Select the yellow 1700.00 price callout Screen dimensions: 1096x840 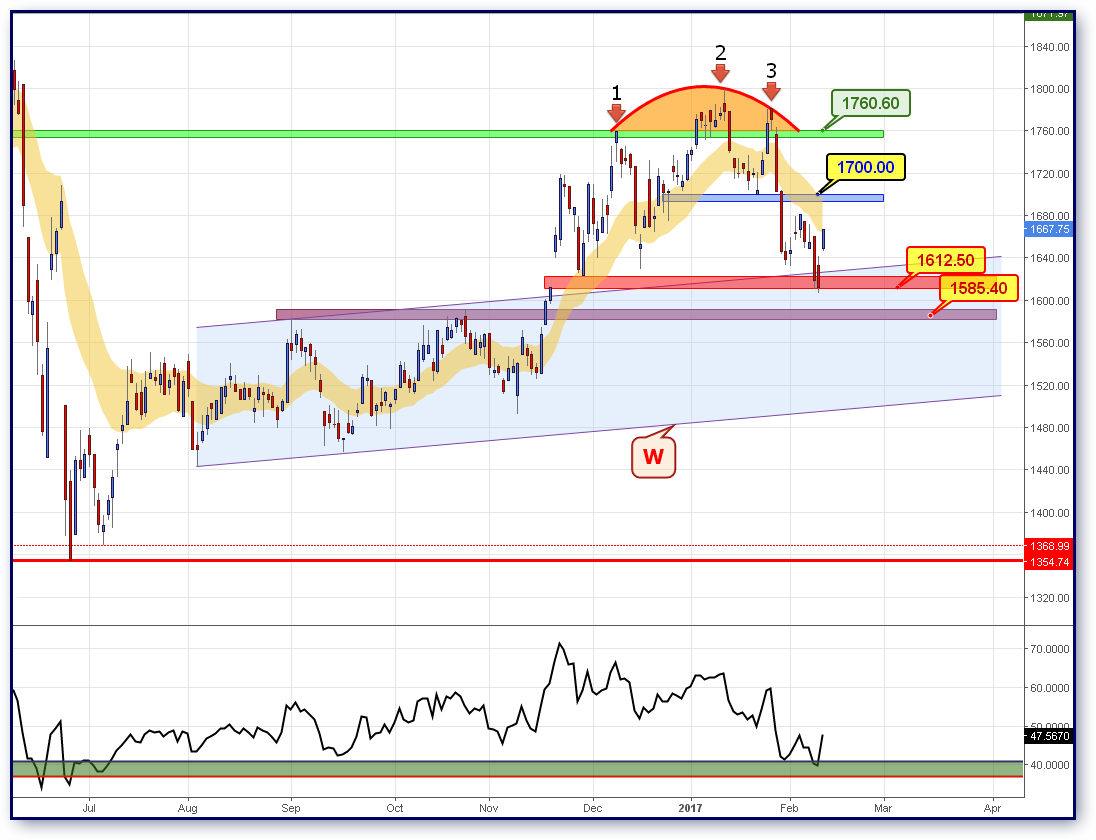point(865,167)
